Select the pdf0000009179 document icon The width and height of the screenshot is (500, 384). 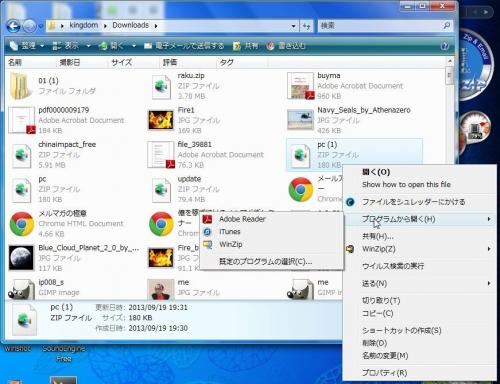[x=21, y=120]
